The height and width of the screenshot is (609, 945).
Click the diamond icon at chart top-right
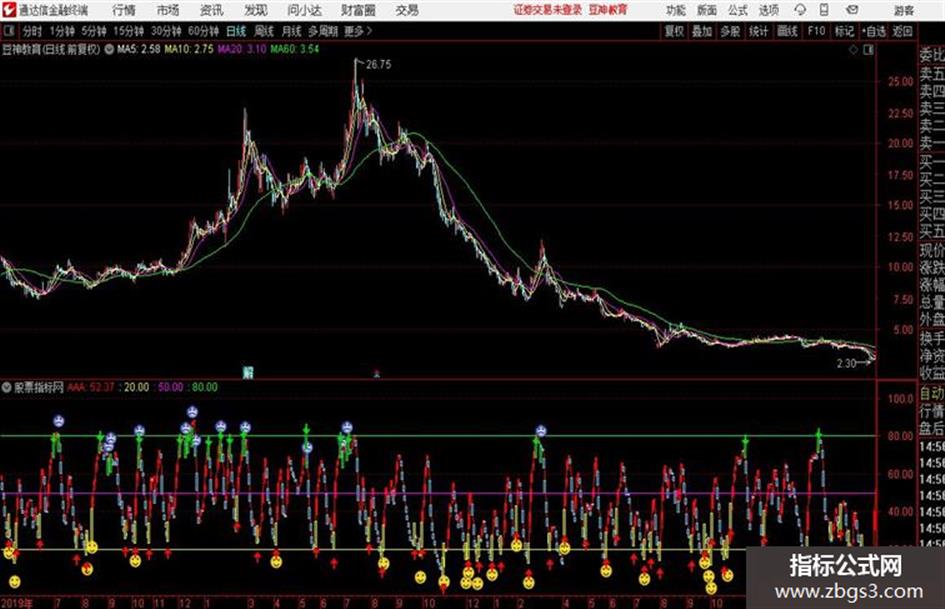click(x=853, y=50)
